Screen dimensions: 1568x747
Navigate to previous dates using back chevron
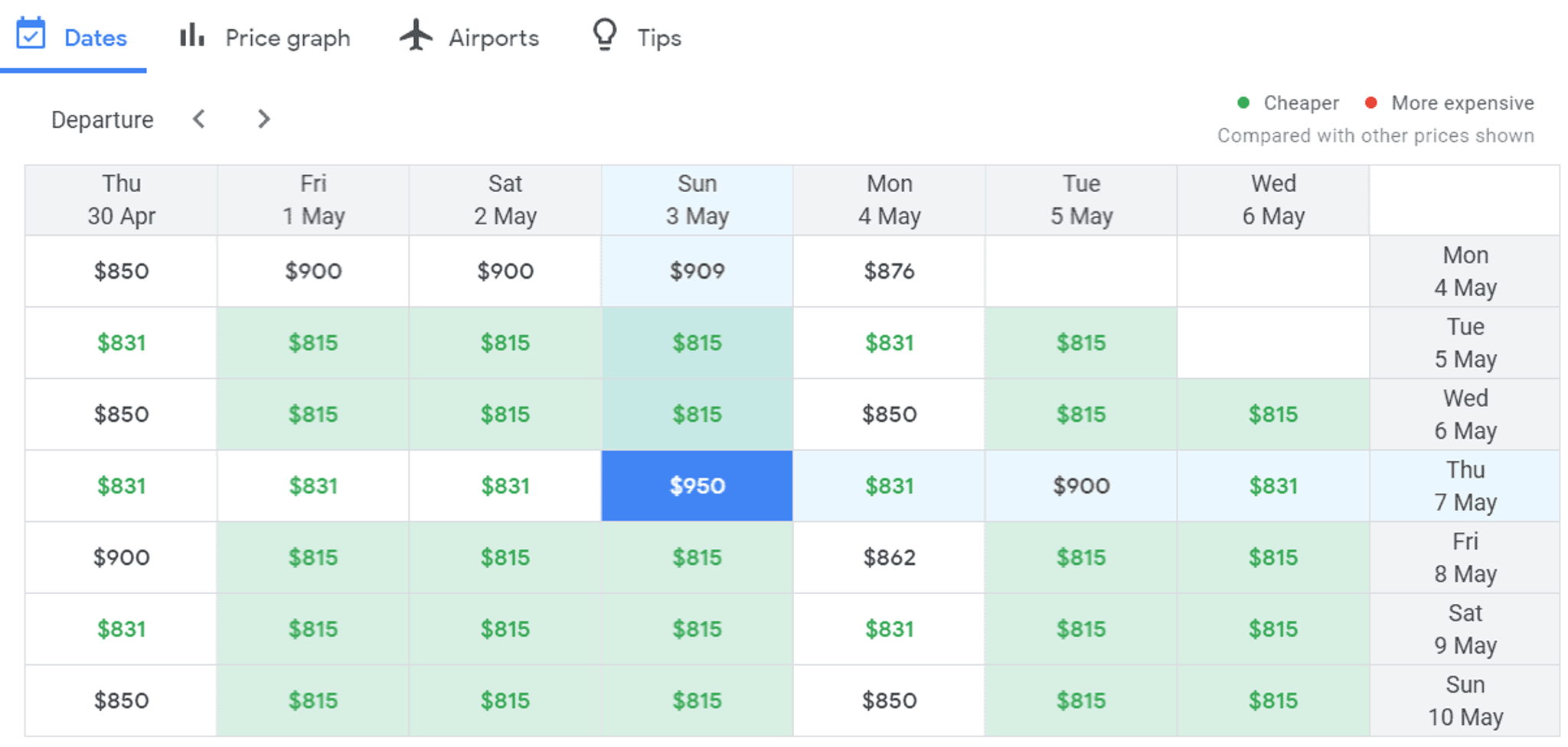click(x=199, y=119)
